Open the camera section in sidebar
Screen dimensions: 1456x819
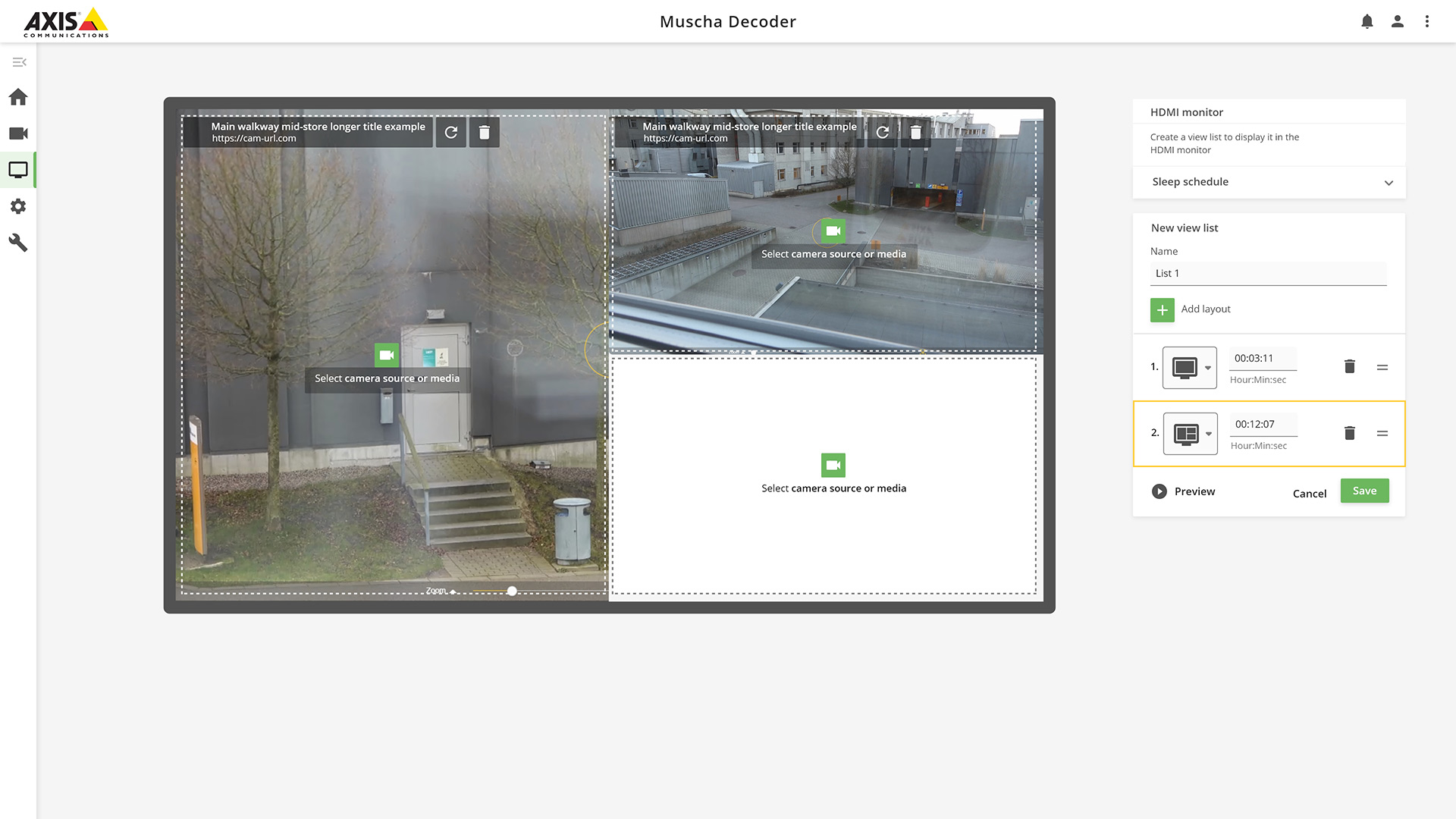click(18, 133)
